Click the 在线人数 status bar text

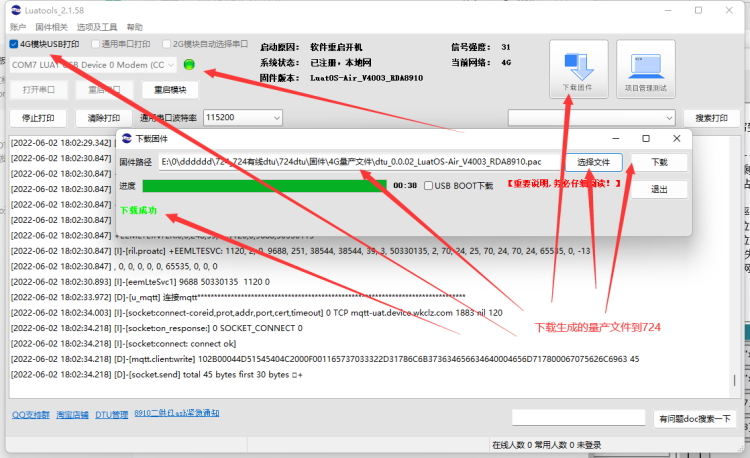(547, 445)
